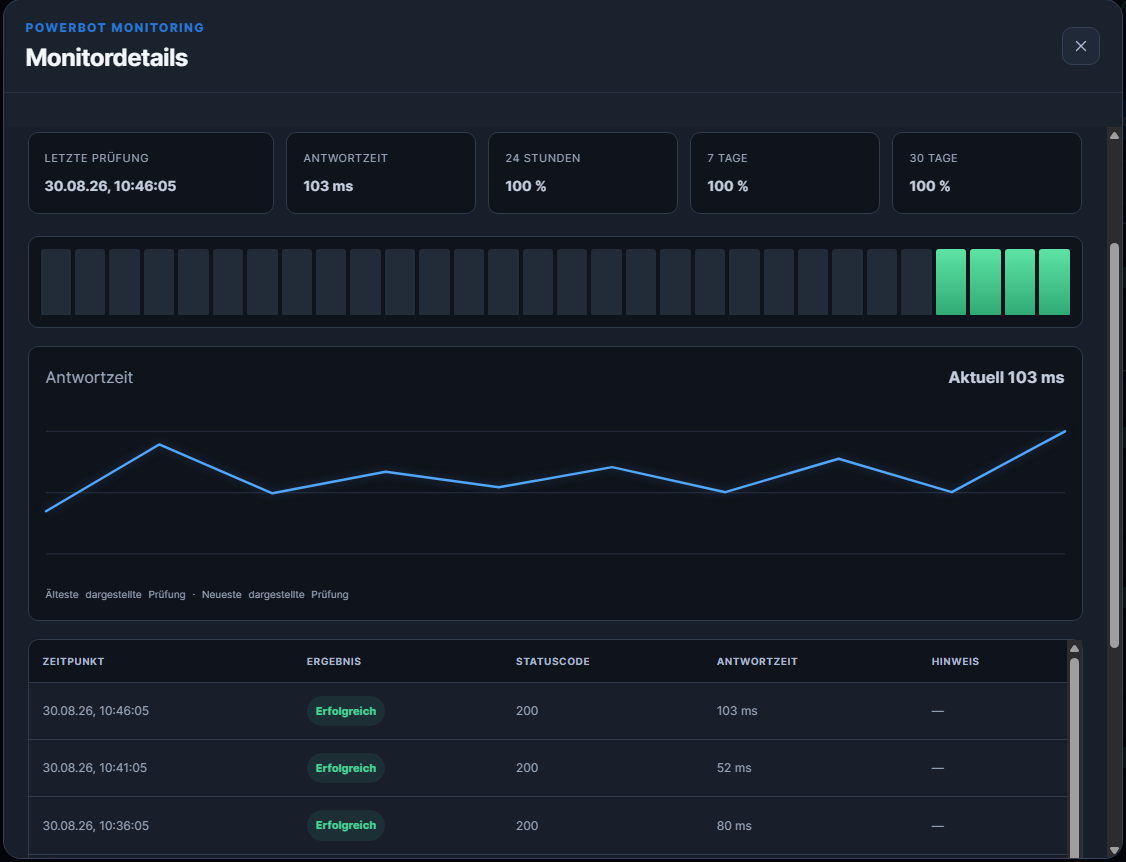This screenshot has width=1126, height=862.
Task: Click the chart line's final peak point
Action: 1064,431
